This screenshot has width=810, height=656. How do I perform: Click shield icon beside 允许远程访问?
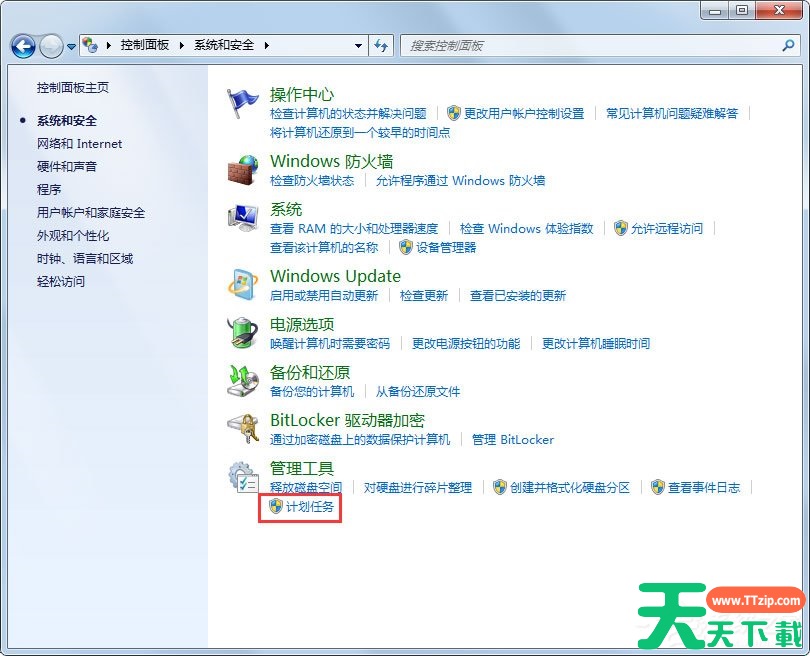(620, 228)
